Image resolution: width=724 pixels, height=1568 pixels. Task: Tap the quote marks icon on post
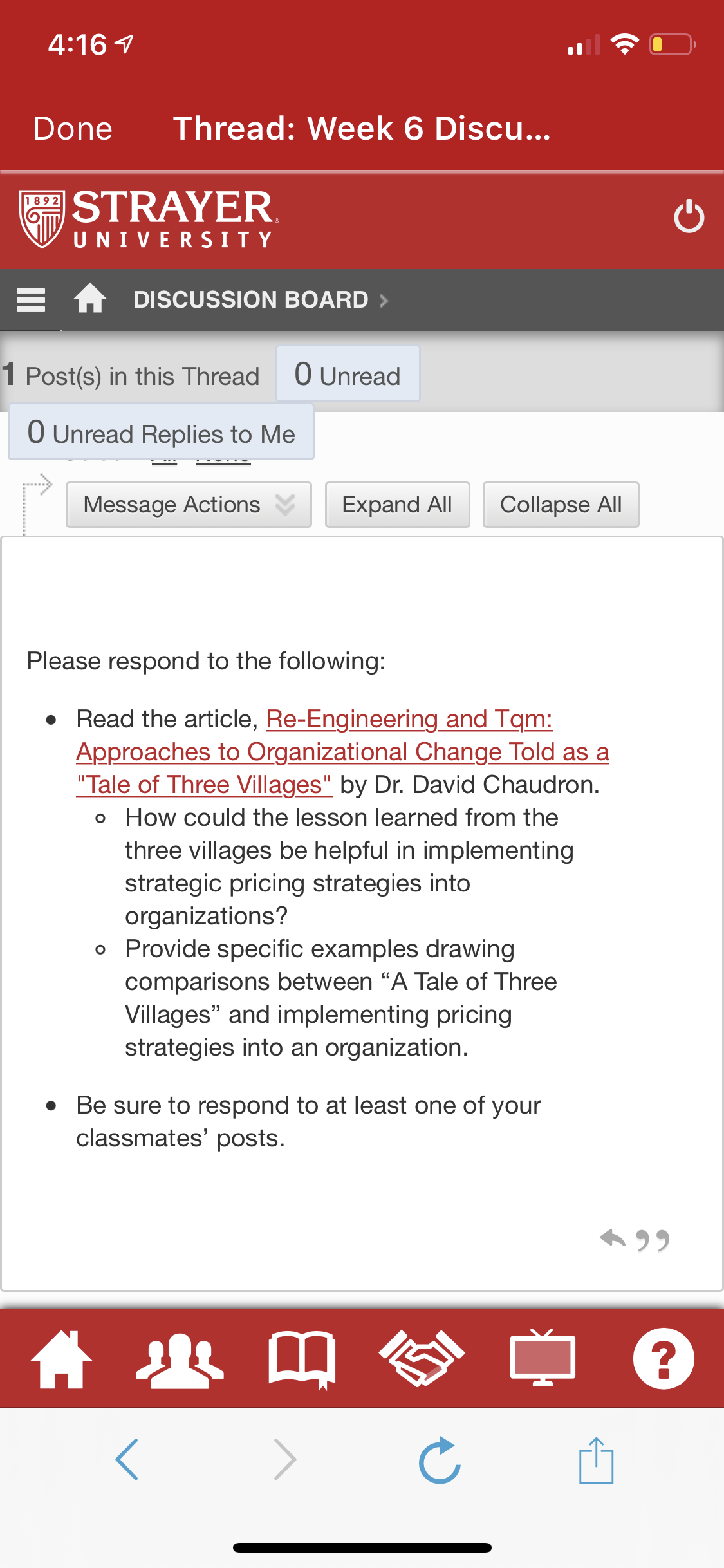click(653, 1240)
